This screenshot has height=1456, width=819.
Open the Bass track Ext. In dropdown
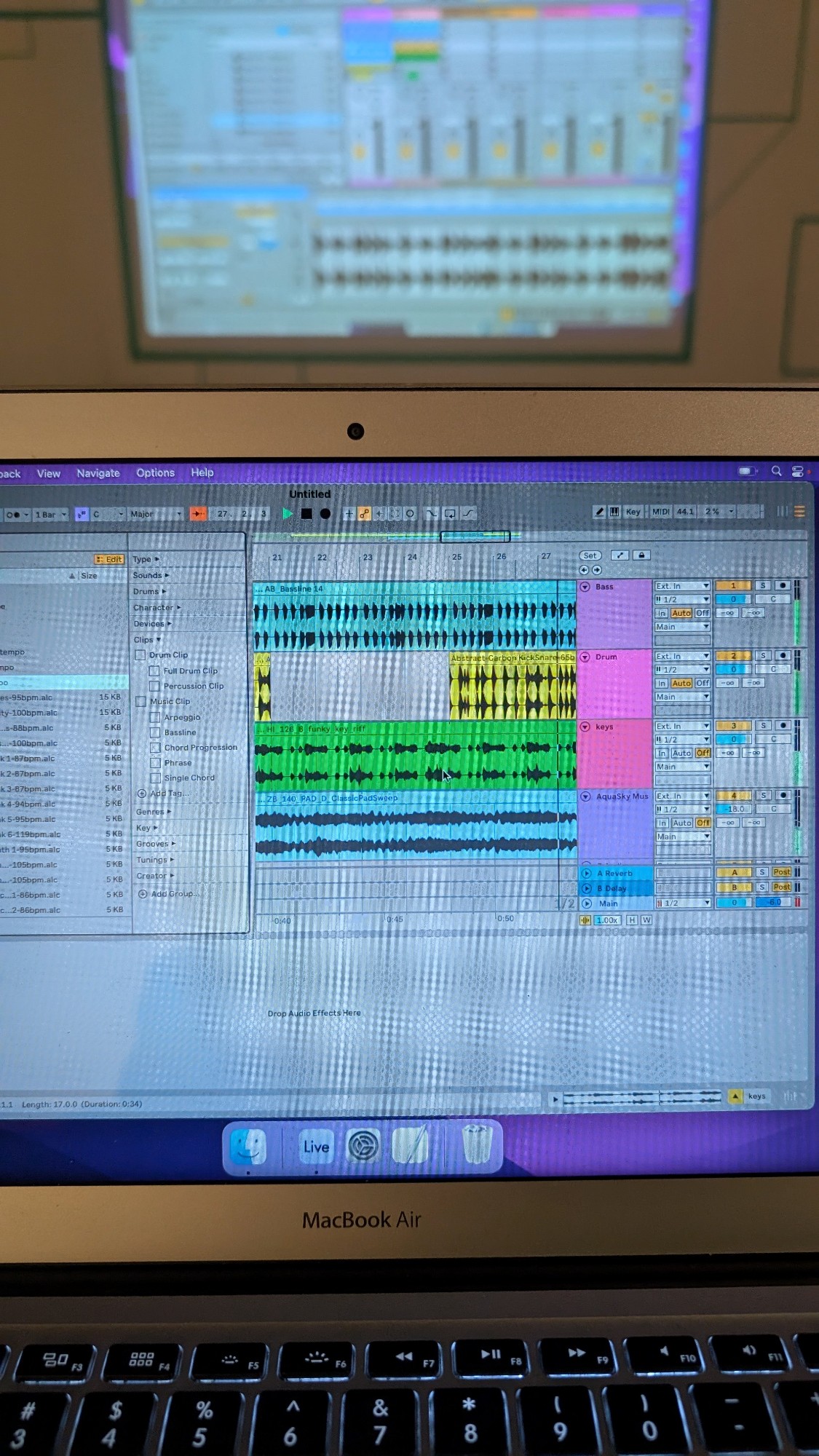(x=682, y=586)
